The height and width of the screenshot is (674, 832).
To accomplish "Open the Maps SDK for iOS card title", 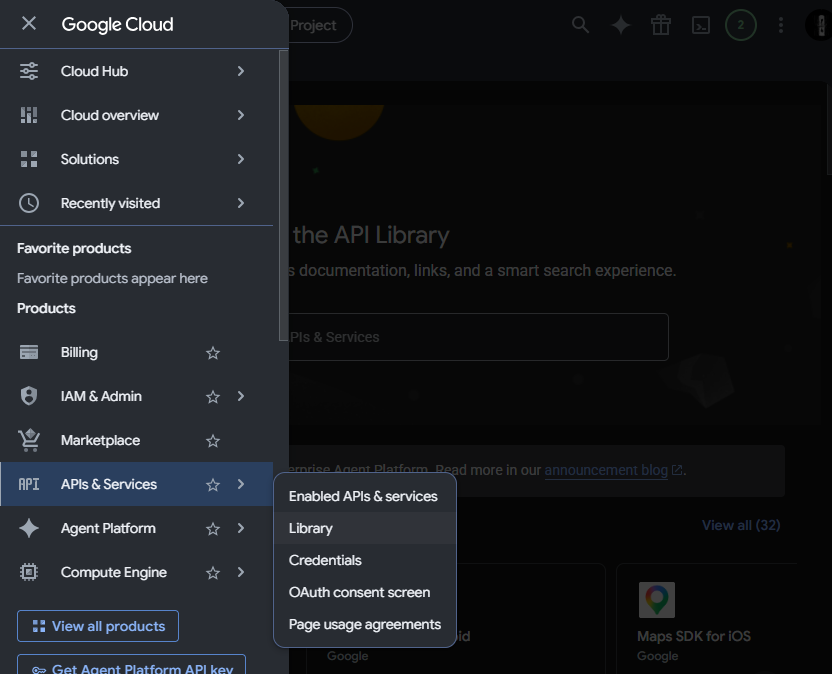I will pyautogui.click(x=694, y=636).
